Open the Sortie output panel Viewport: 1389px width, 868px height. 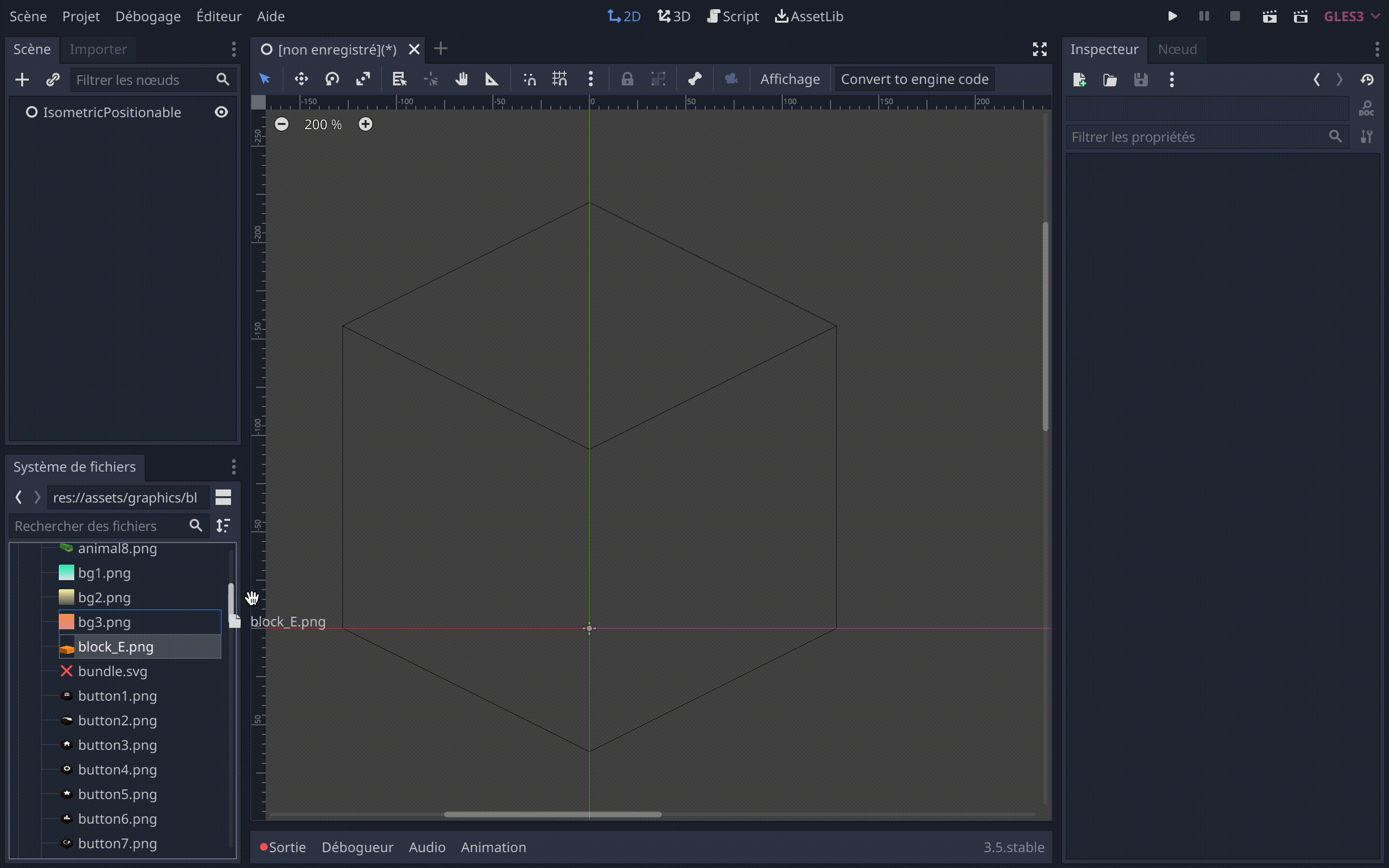(283, 847)
